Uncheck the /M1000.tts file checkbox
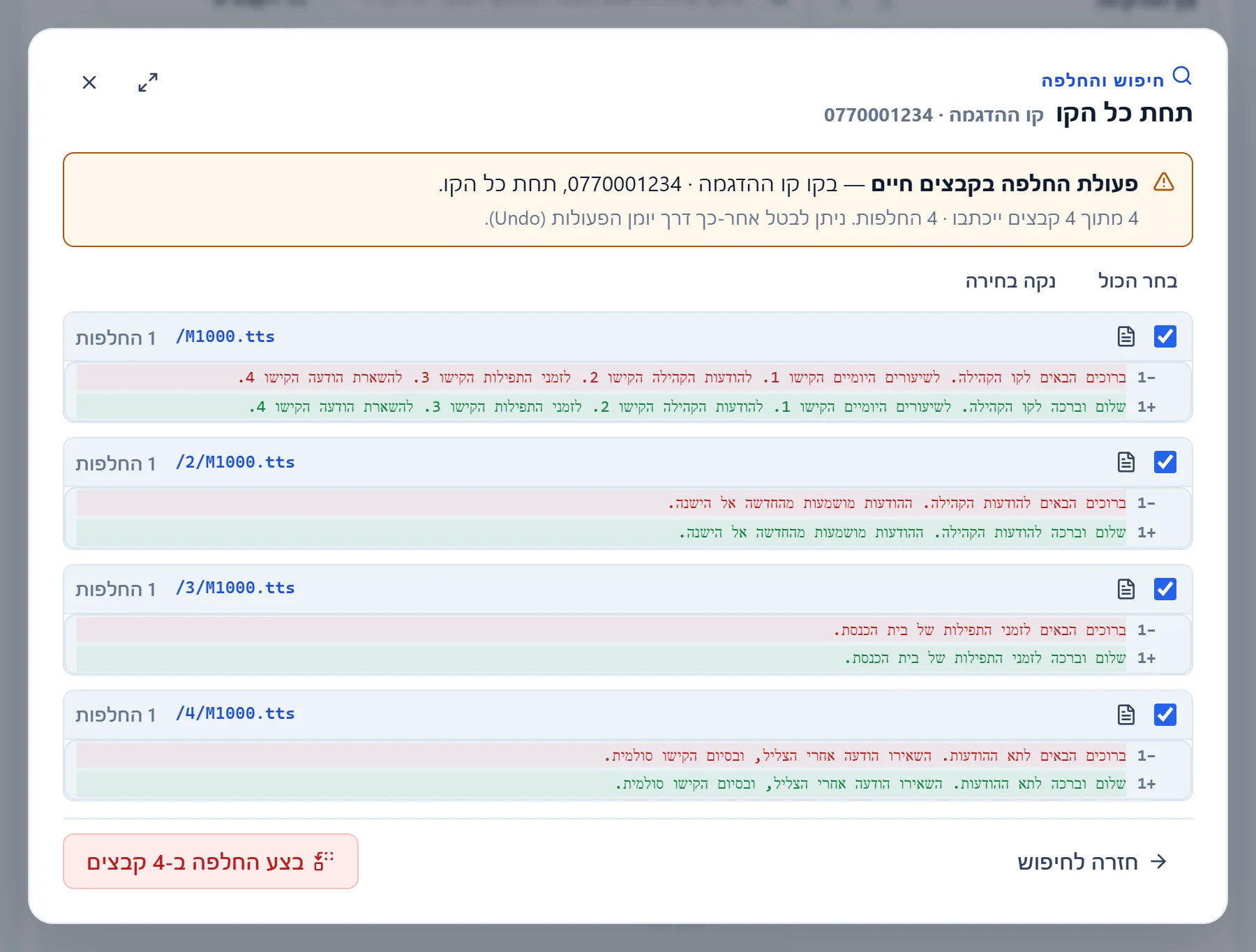The width and height of the screenshot is (1256, 952). click(x=1165, y=336)
